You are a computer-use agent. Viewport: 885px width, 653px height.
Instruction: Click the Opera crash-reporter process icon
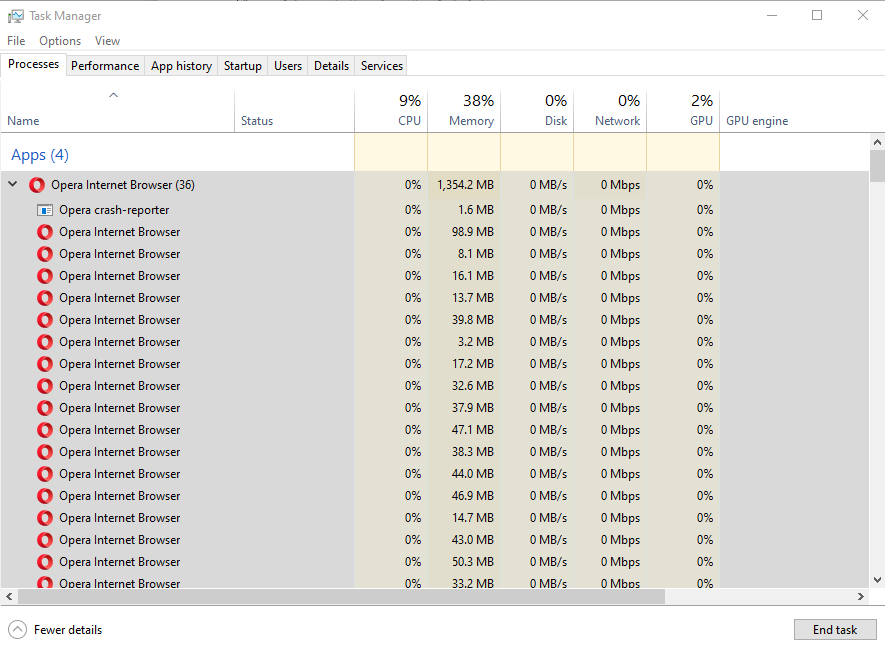45,210
